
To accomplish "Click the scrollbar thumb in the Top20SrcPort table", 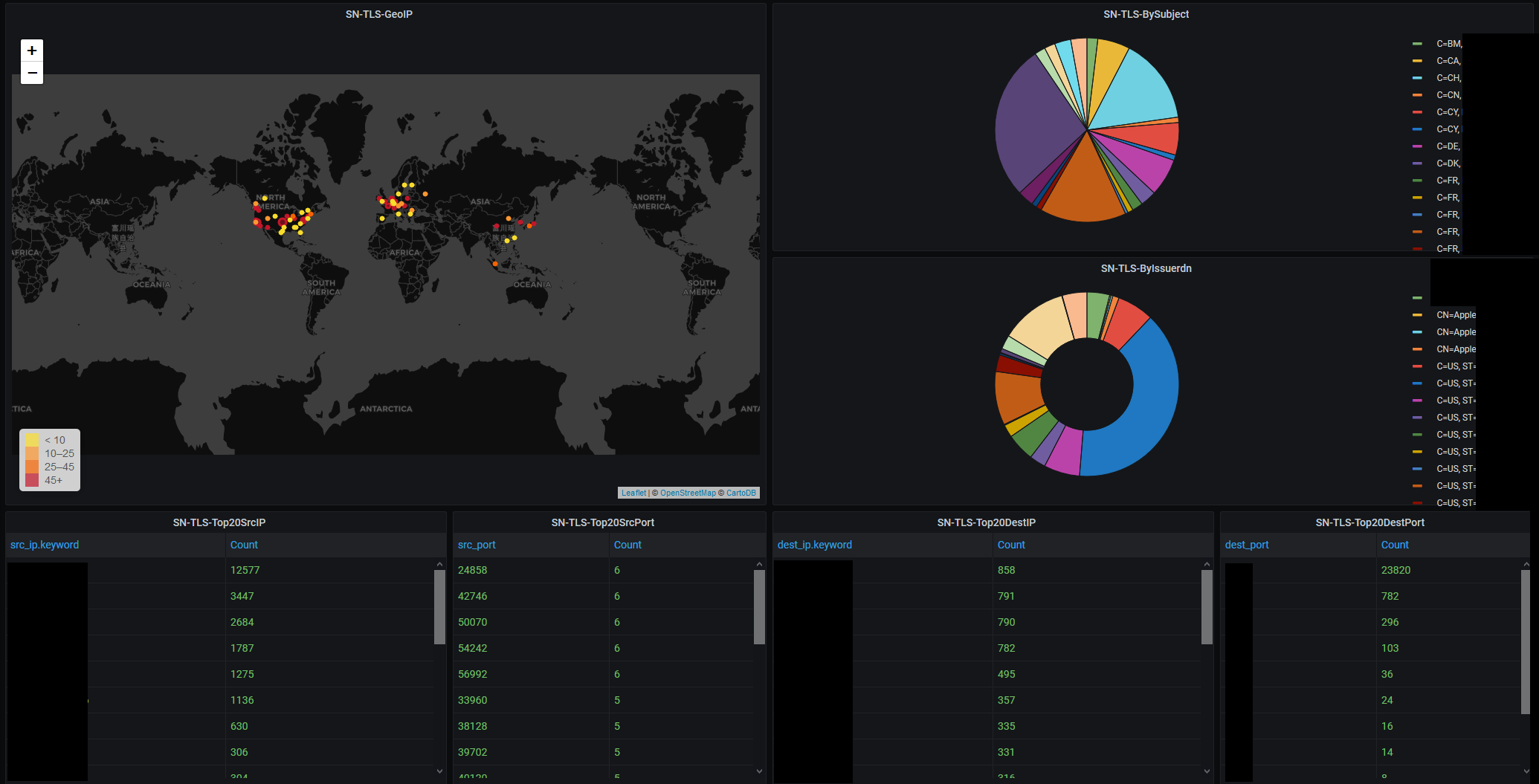I will pyautogui.click(x=759, y=607).
